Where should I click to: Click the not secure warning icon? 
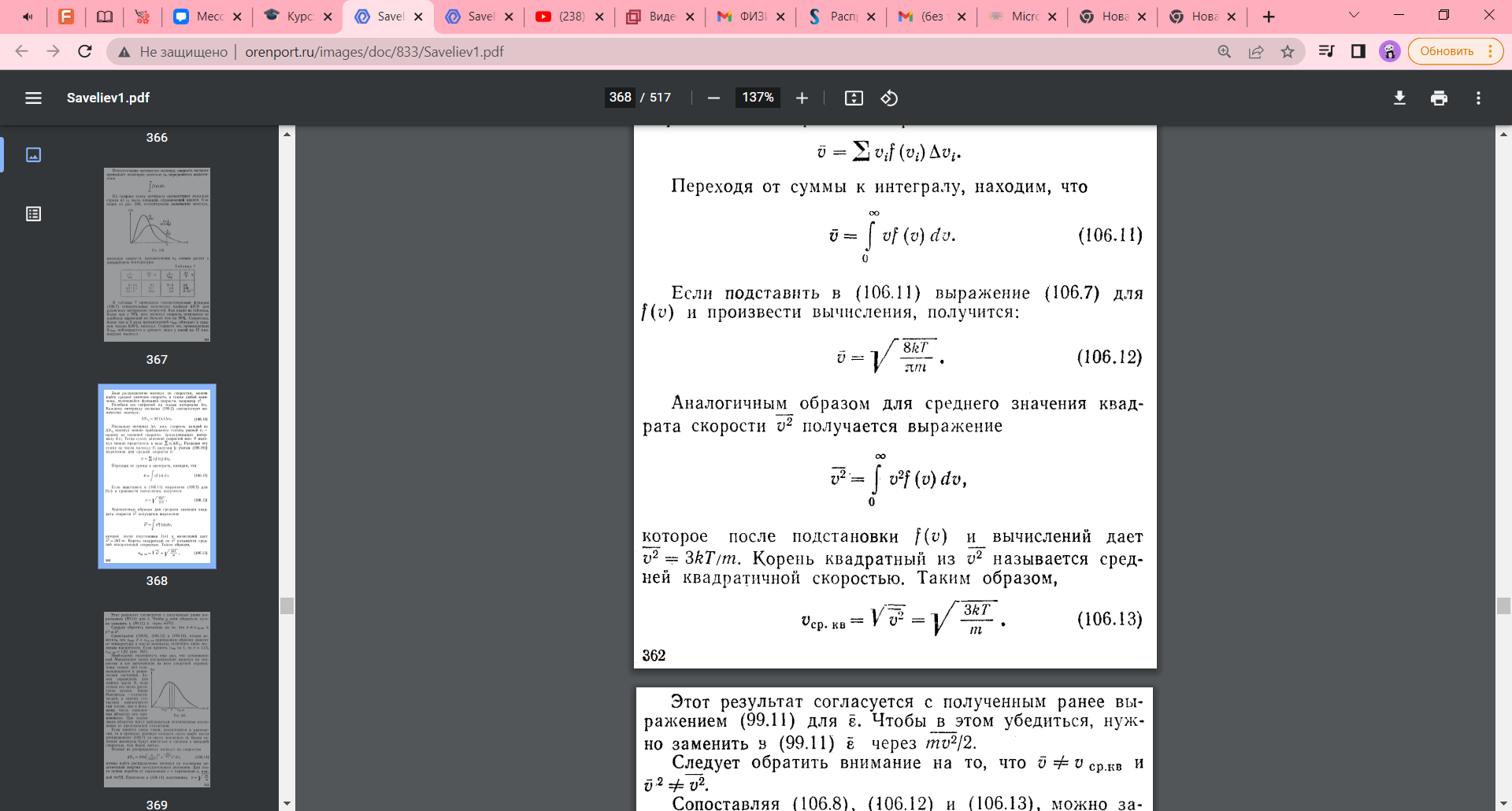click(x=124, y=52)
